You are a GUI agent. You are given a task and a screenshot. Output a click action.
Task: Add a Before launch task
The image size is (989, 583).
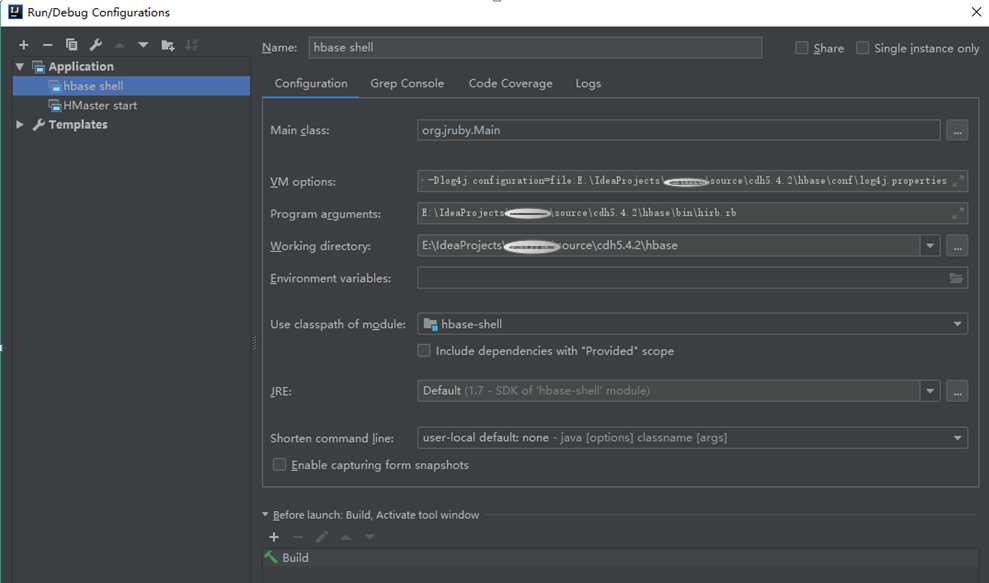pos(274,537)
